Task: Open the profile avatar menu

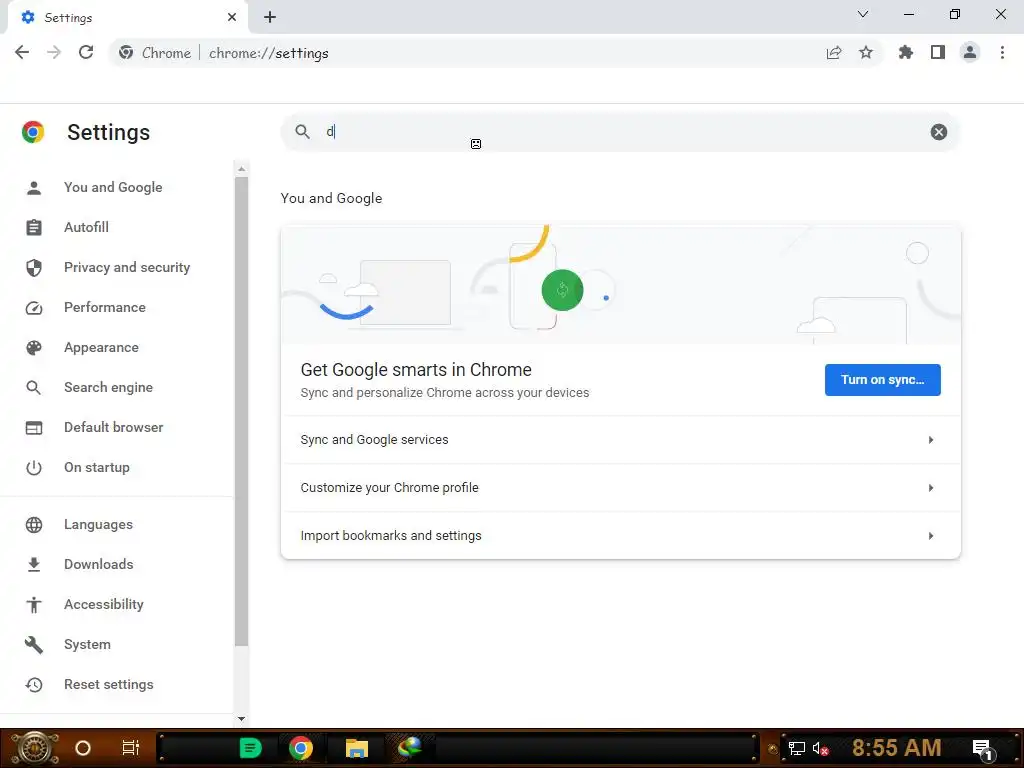Action: pyautogui.click(x=970, y=52)
